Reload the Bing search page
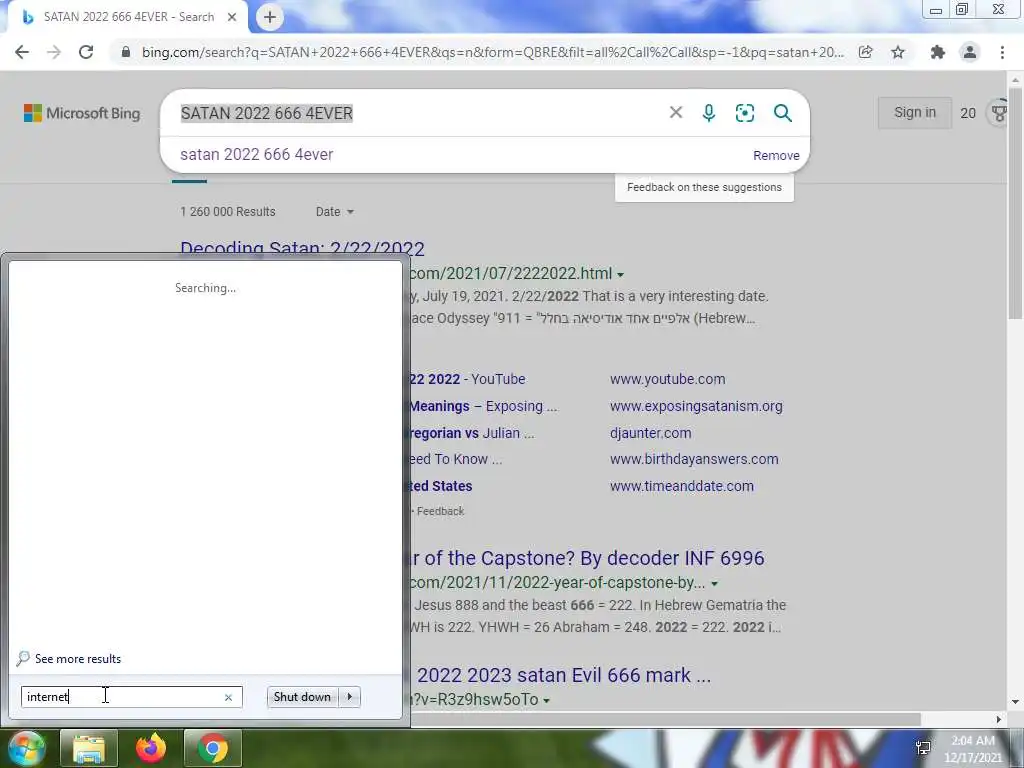 click(86, 52)
